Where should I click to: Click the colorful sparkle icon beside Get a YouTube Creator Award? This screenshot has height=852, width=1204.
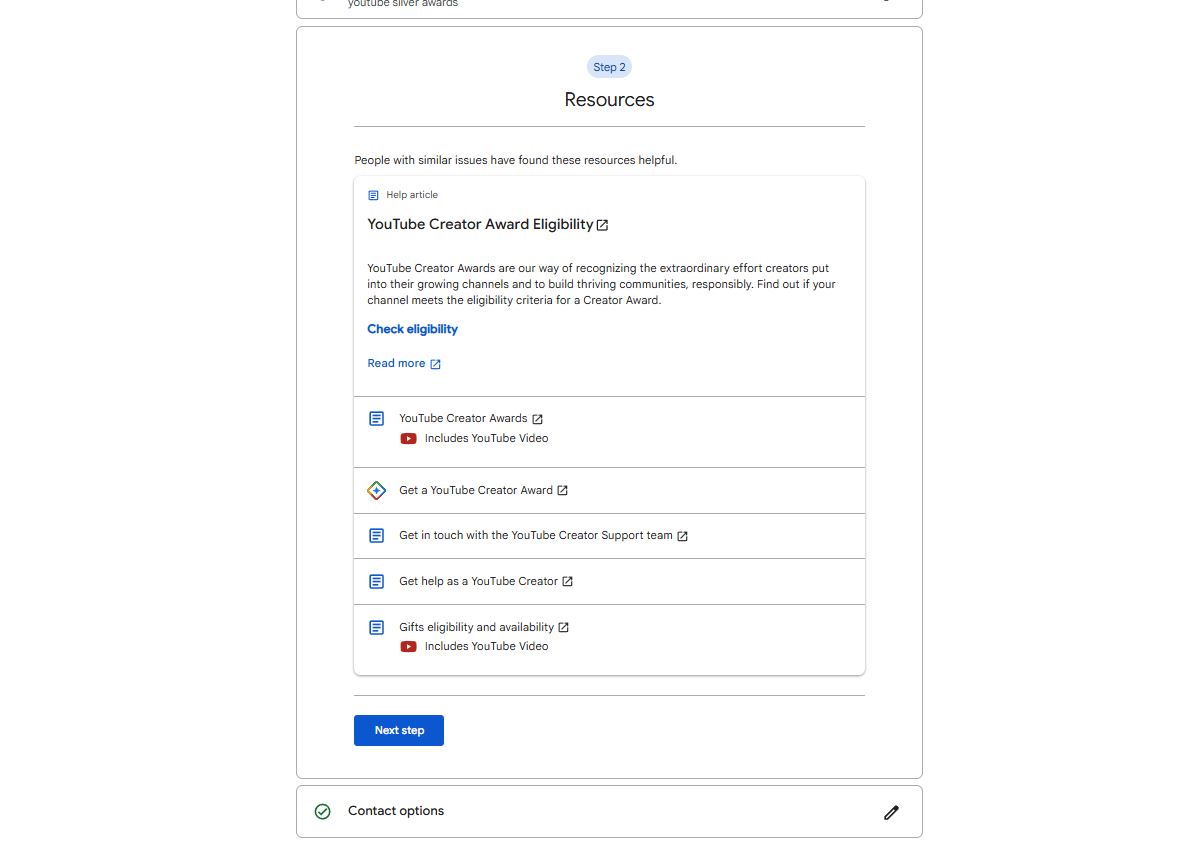(x=376, y=490)
